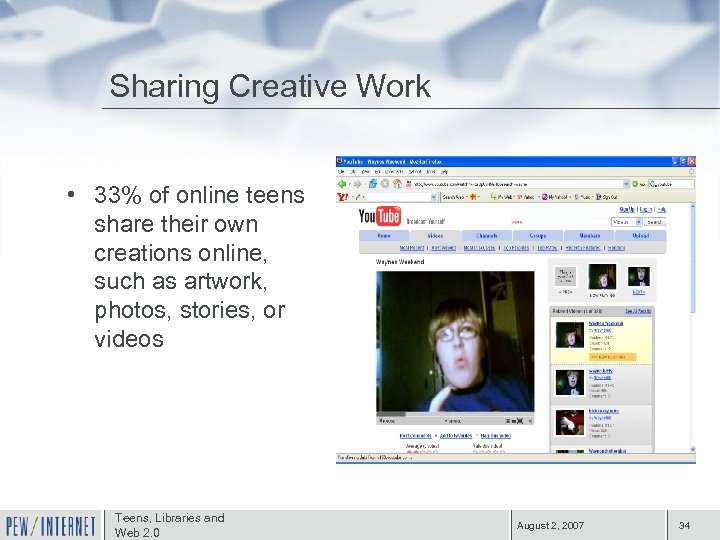Click the Reload page icon in toolbar
Viewport: 720px width, 540px height.
point(373,184)
